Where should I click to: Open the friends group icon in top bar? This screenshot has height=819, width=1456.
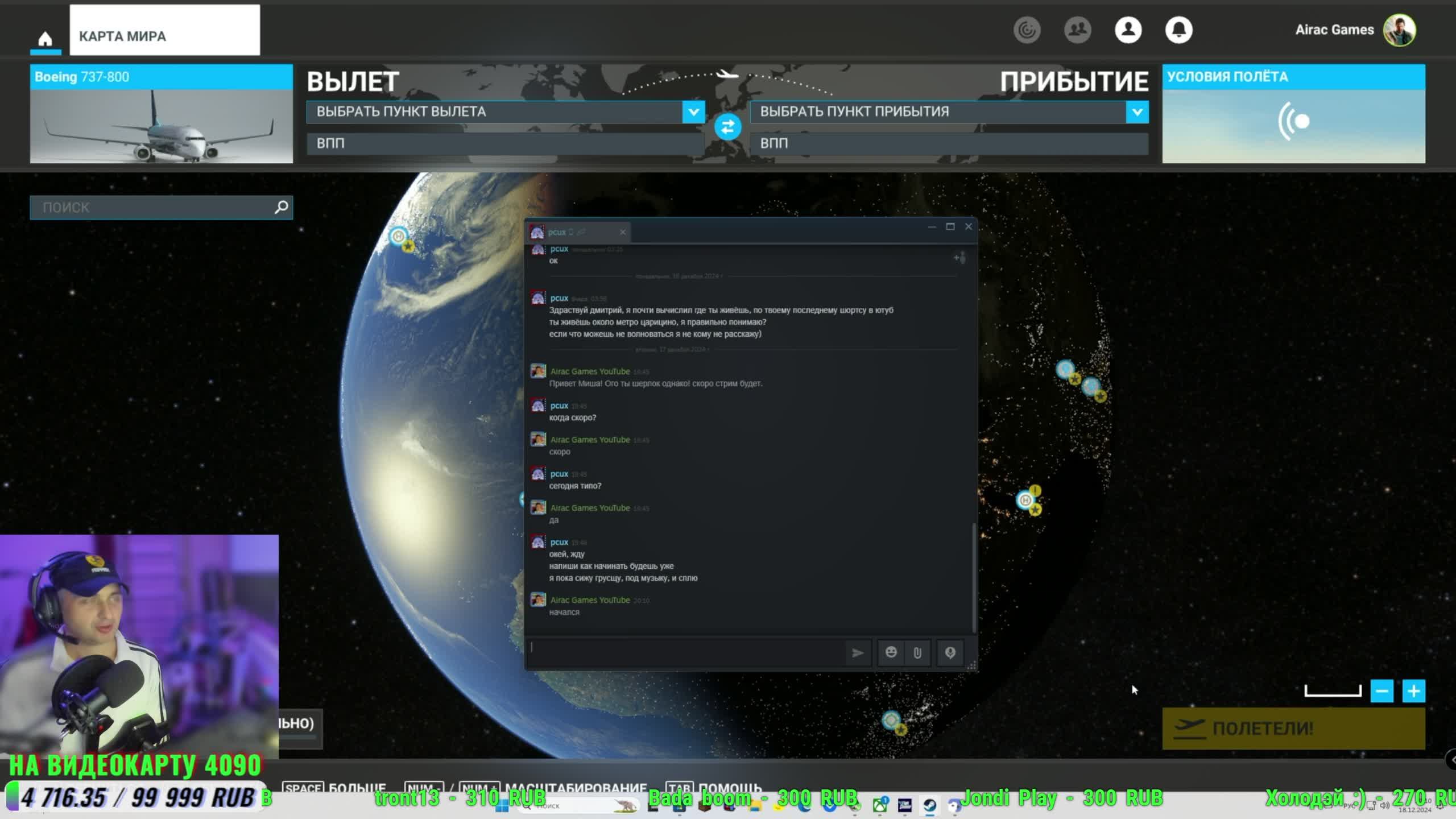click(1077, 30)
